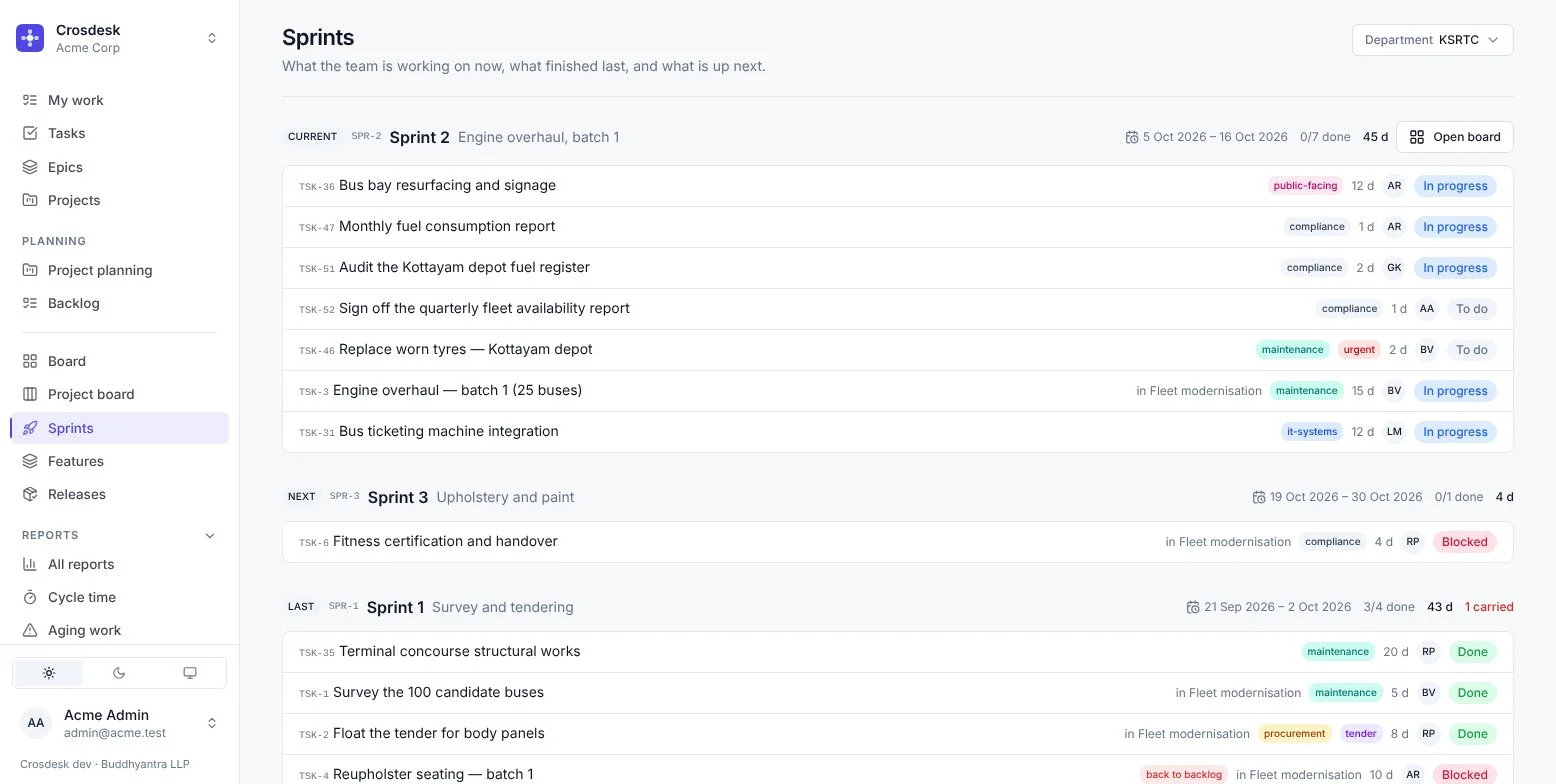The image size is (1556, 784).
Task: Switch to dark theme
Action: coord(119,673)
